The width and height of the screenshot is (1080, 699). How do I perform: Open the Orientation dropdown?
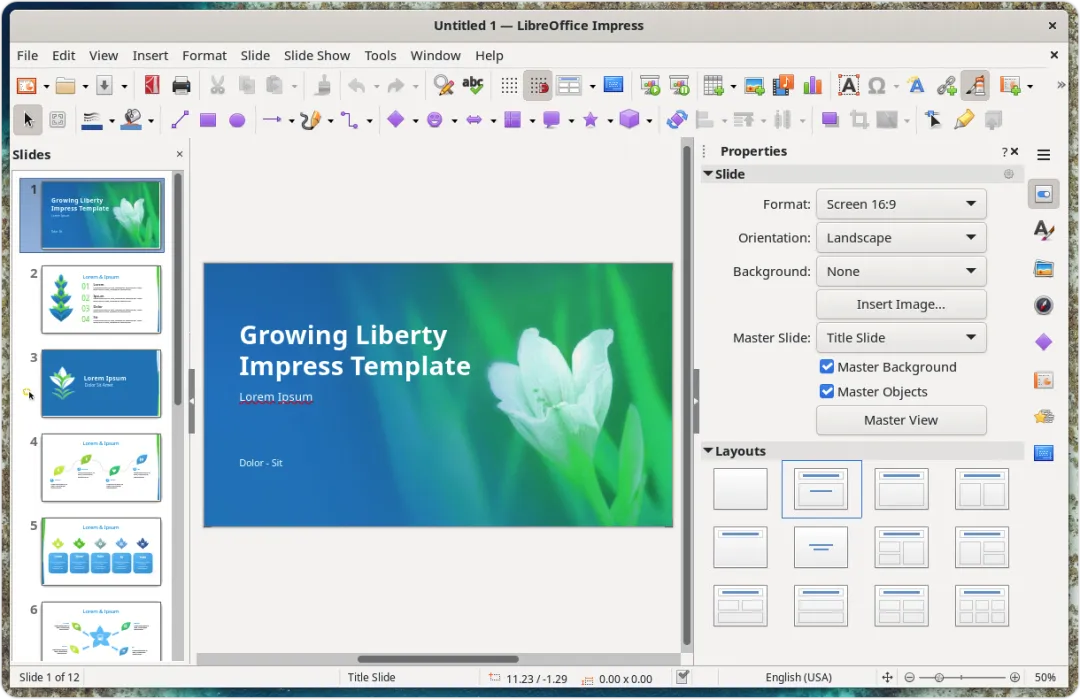[901, 238]
